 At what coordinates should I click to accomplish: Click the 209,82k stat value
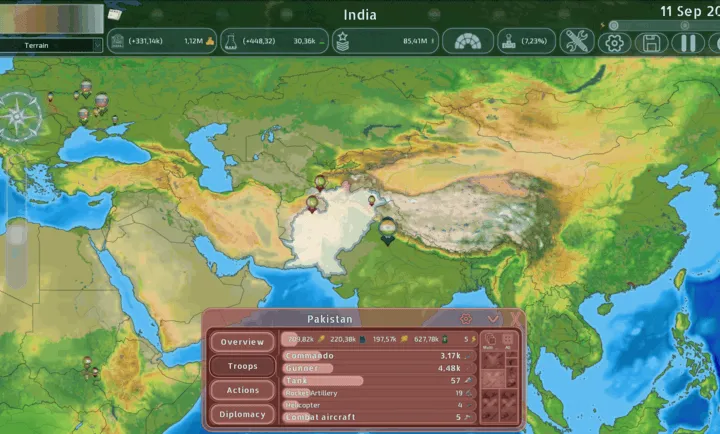(x=301, y=339)
